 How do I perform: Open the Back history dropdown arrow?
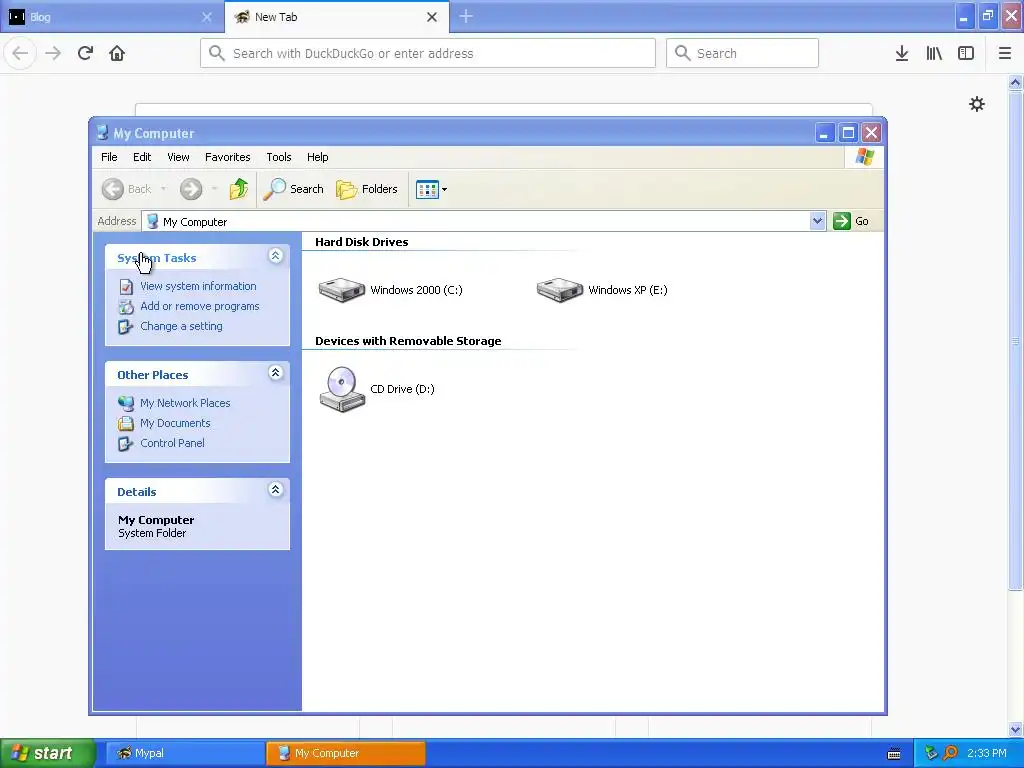(x=163, y=189)
